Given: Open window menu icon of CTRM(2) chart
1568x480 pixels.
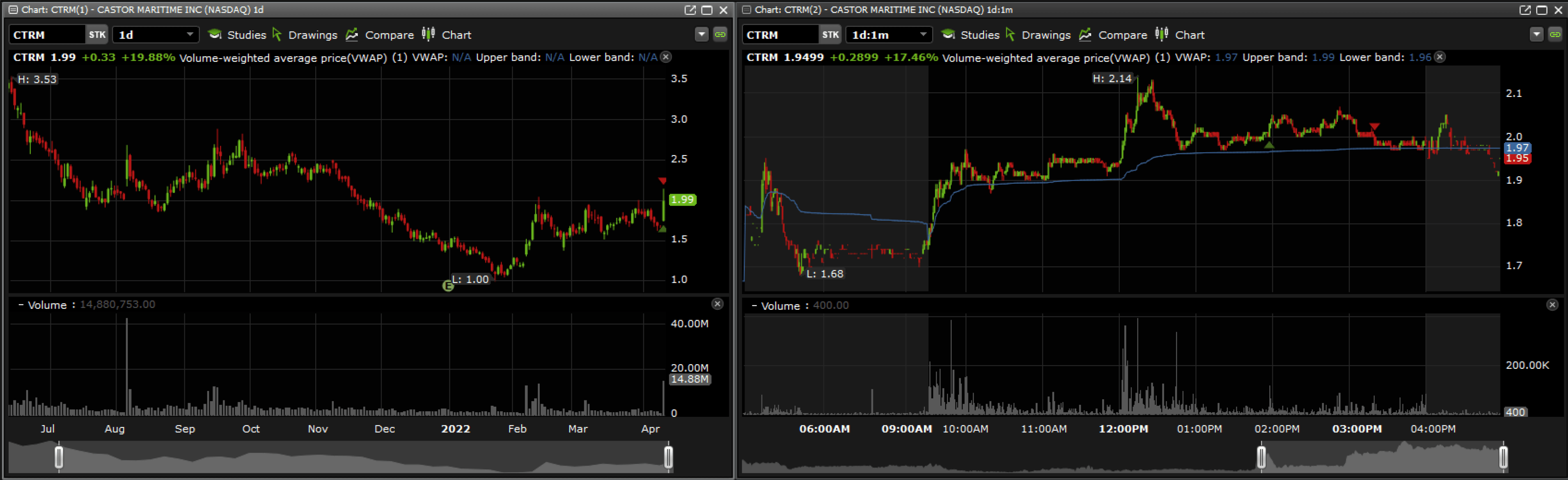Looking at the screenshot, I should click(746, 10).
